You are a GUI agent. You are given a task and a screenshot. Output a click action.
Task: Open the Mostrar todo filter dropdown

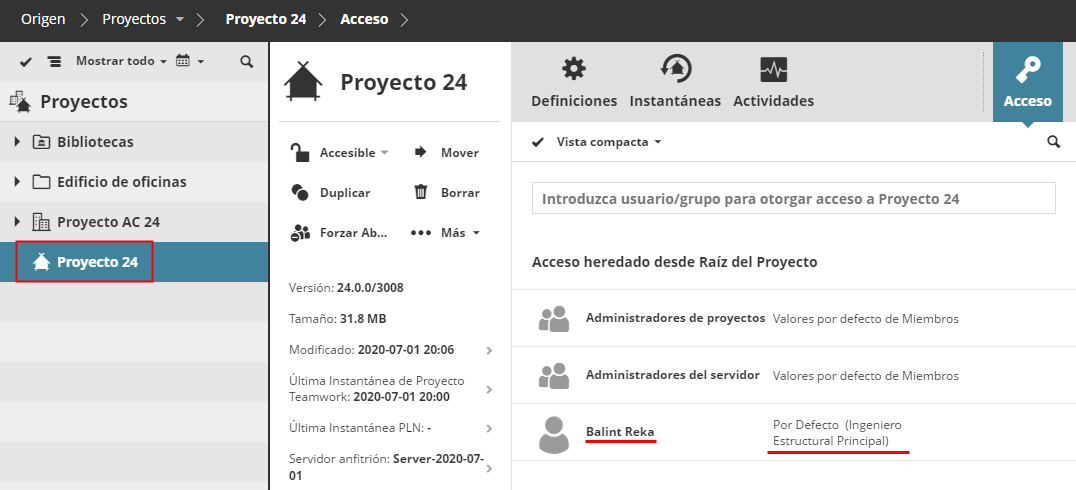coord(121,61)
